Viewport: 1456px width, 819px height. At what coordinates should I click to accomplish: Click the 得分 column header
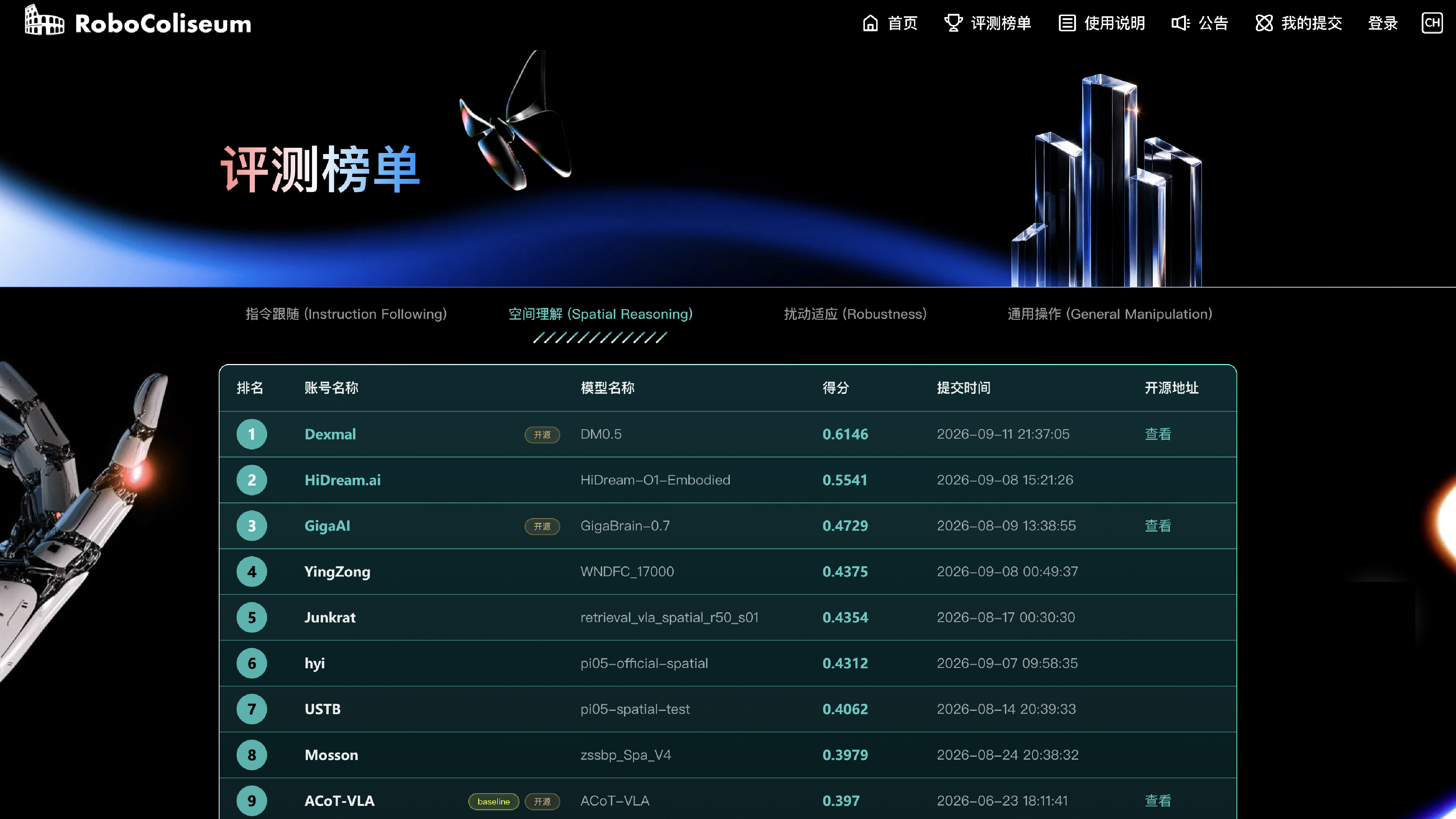pyautogui.click(x=835, y=388)
